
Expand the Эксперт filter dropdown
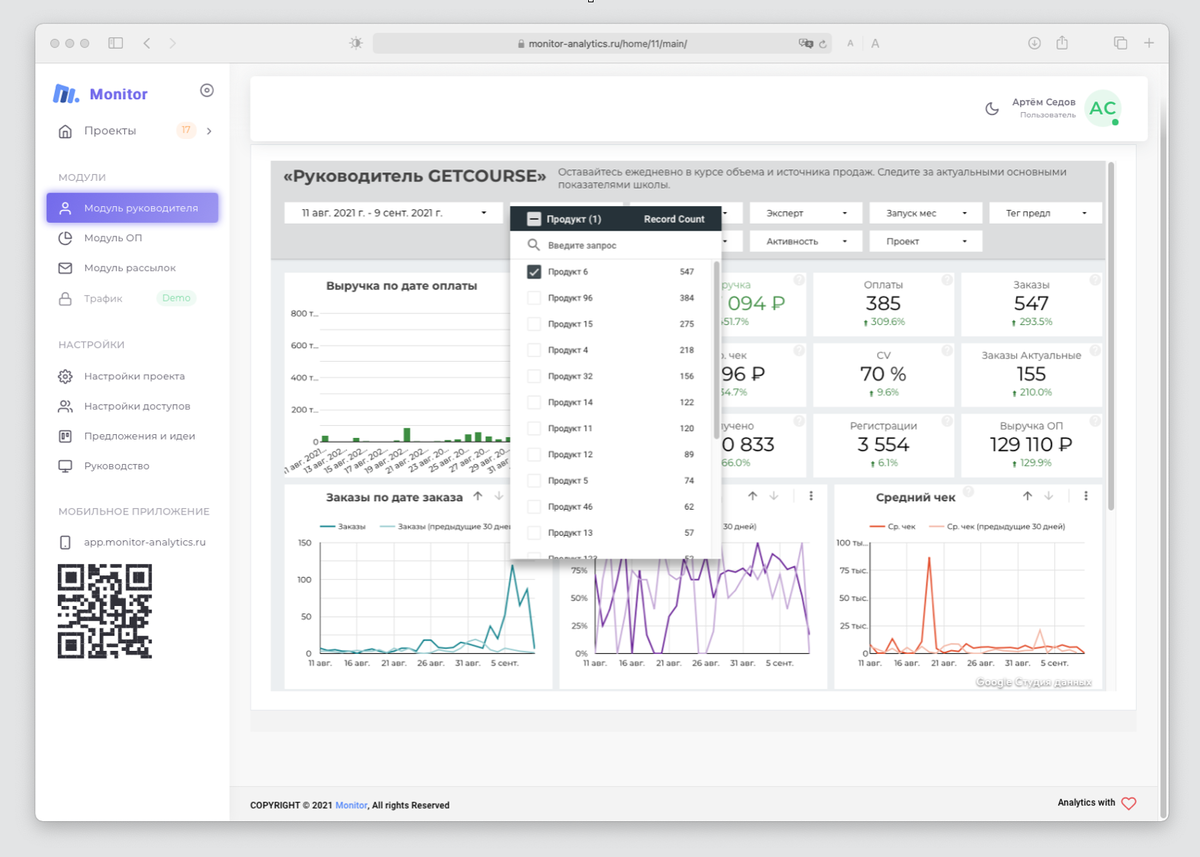tap(806, 213)
